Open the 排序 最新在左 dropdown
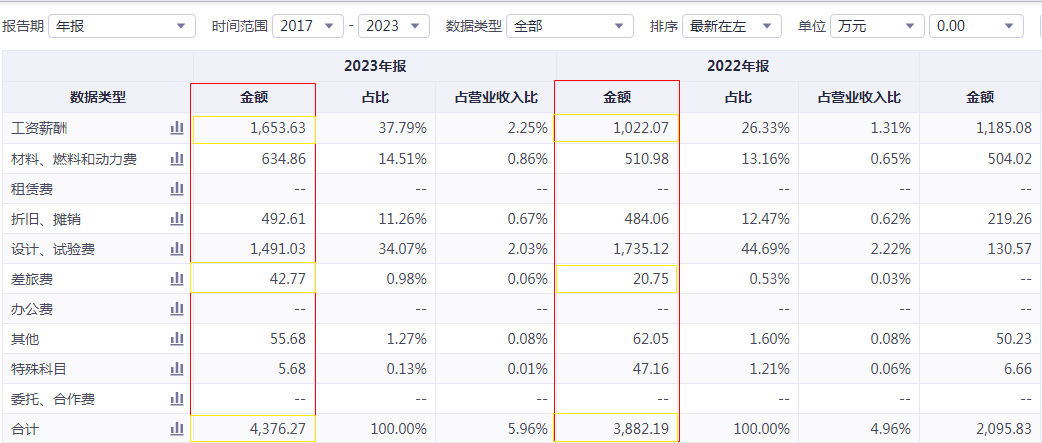 click(x=731, y=26)
